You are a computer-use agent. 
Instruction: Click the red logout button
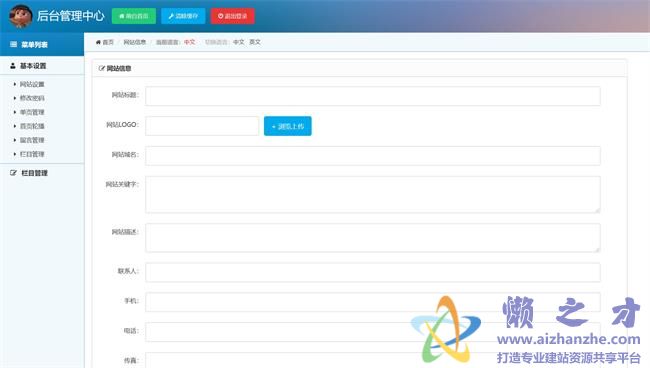pos(232,16)
